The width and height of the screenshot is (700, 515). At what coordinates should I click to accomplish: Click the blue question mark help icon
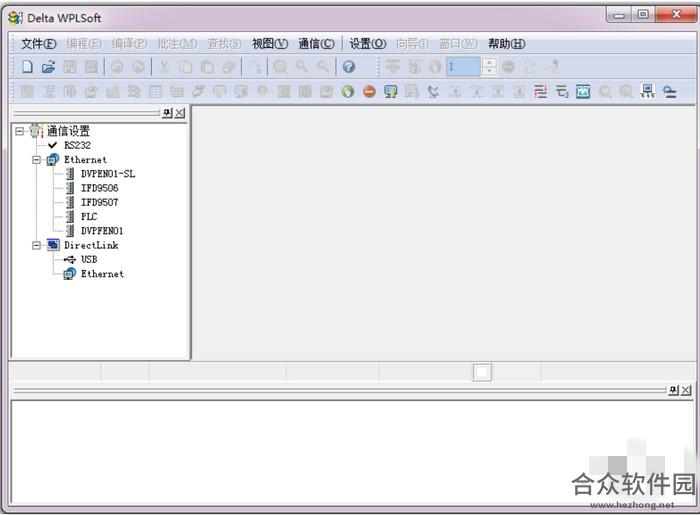click(349, 67)
